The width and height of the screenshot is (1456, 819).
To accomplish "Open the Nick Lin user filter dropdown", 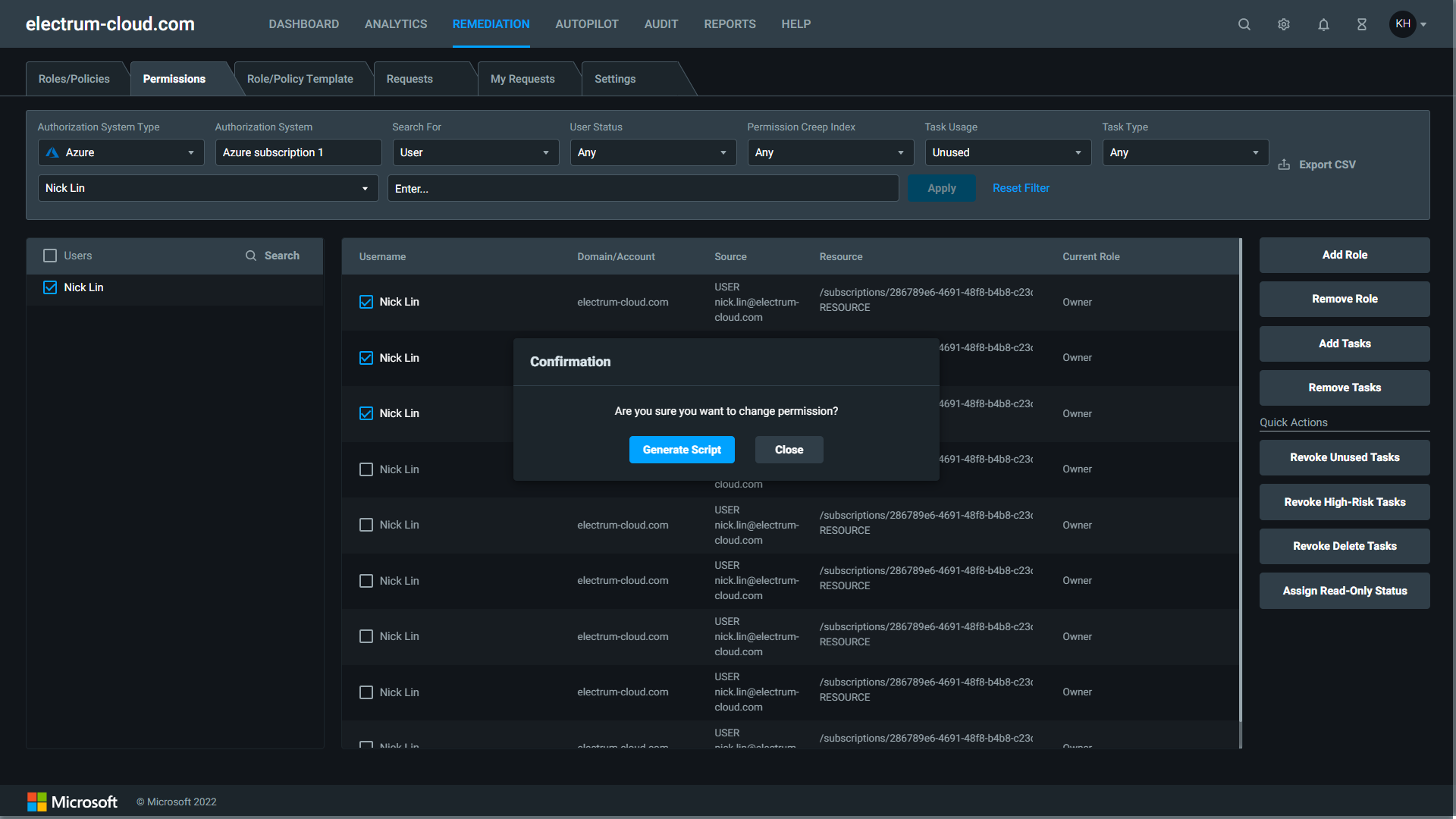I will 208,188.
